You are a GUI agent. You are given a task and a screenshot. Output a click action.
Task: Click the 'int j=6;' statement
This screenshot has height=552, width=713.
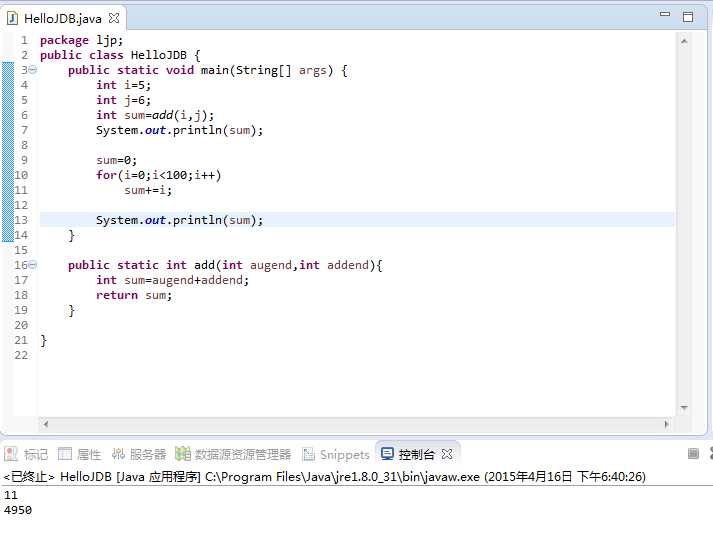click(x=123, y=100)
